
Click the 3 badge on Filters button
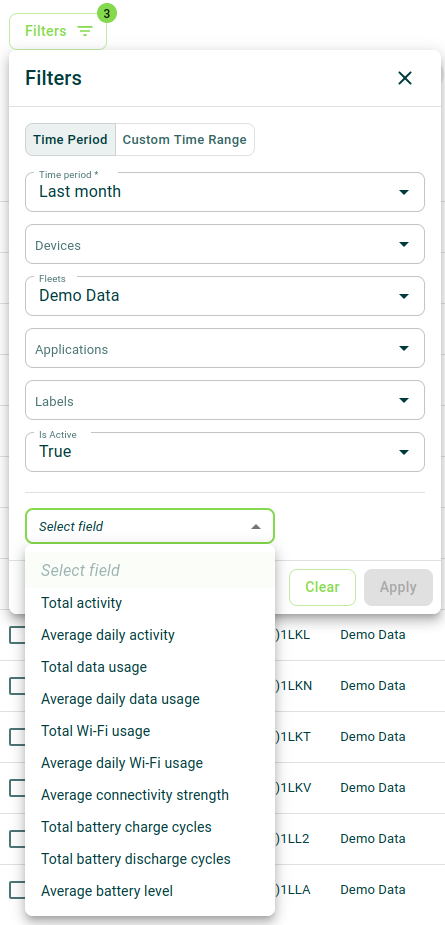[x=106, y=13]
